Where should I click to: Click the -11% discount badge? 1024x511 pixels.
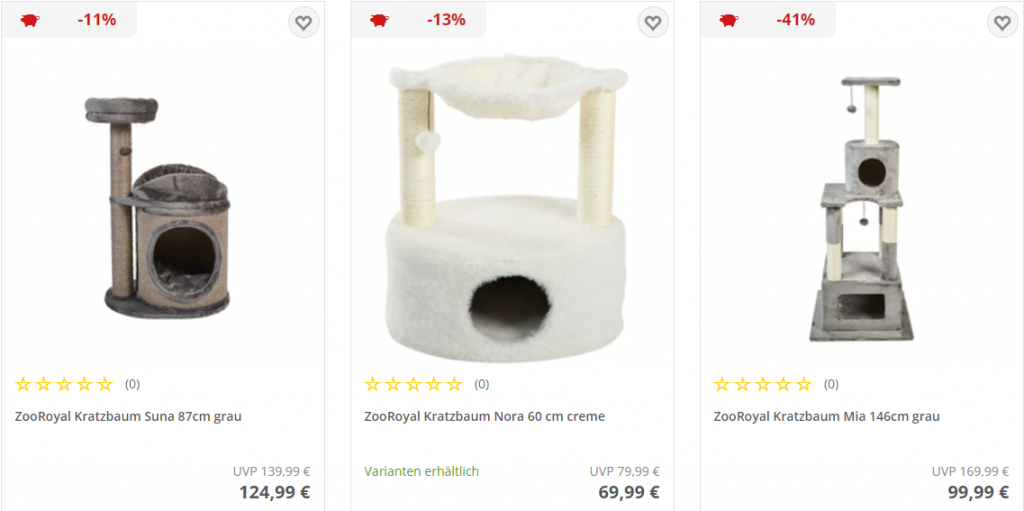pos(97,20)
